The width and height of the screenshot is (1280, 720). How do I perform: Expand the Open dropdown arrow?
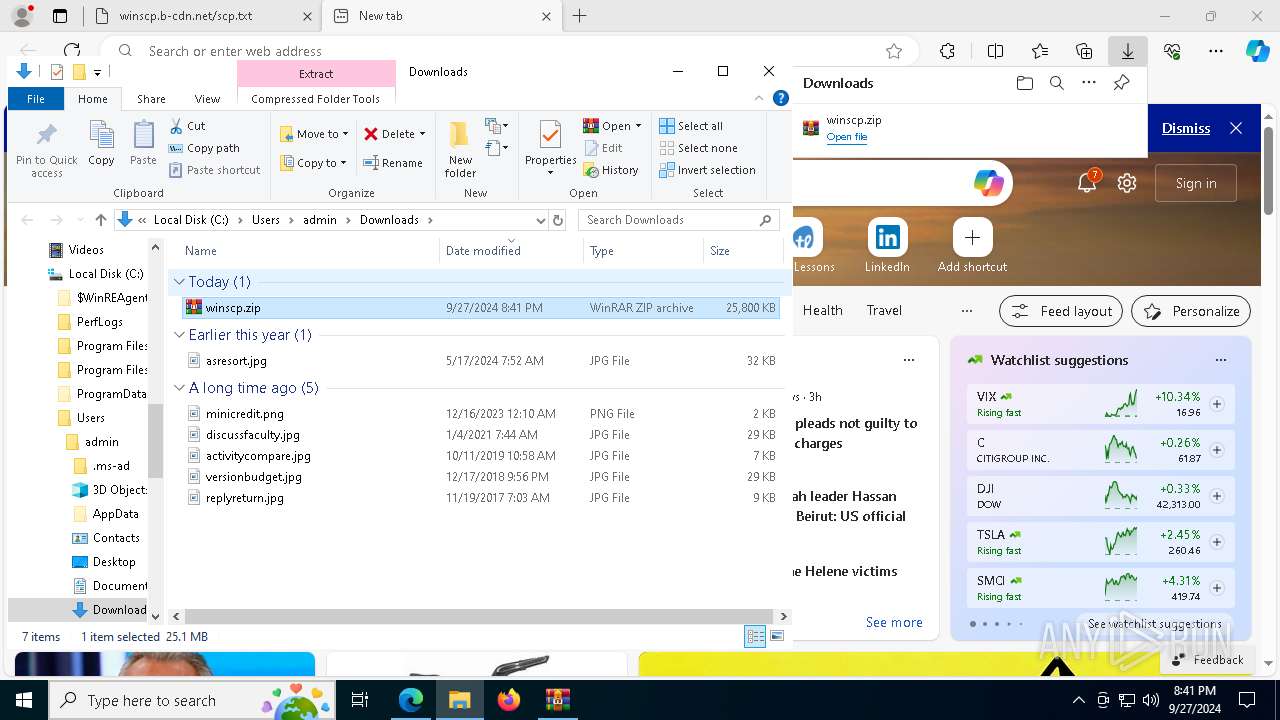638,126
